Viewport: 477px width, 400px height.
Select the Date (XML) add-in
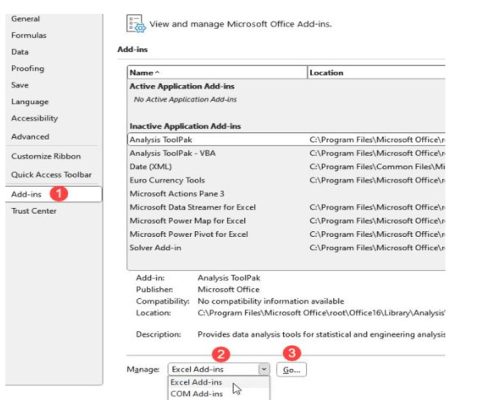click(x=286, y=167)
